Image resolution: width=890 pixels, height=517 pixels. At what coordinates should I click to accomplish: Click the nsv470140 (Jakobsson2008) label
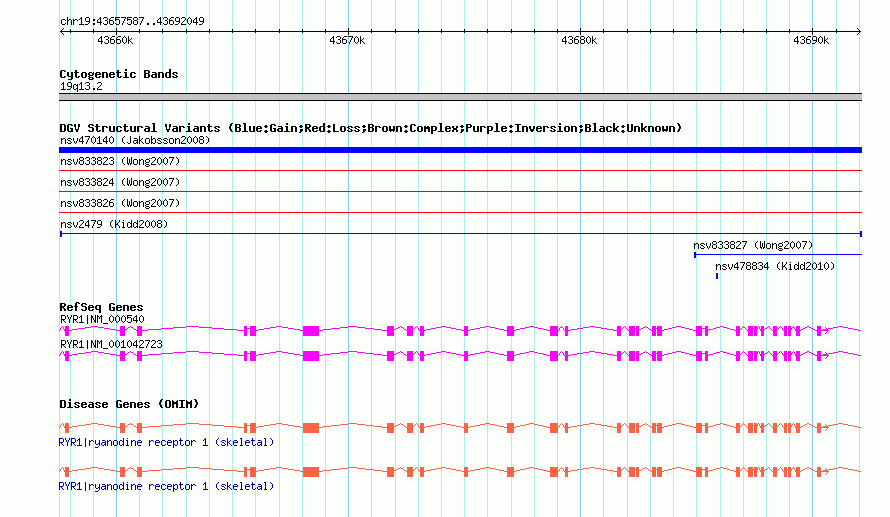(135, 140)
